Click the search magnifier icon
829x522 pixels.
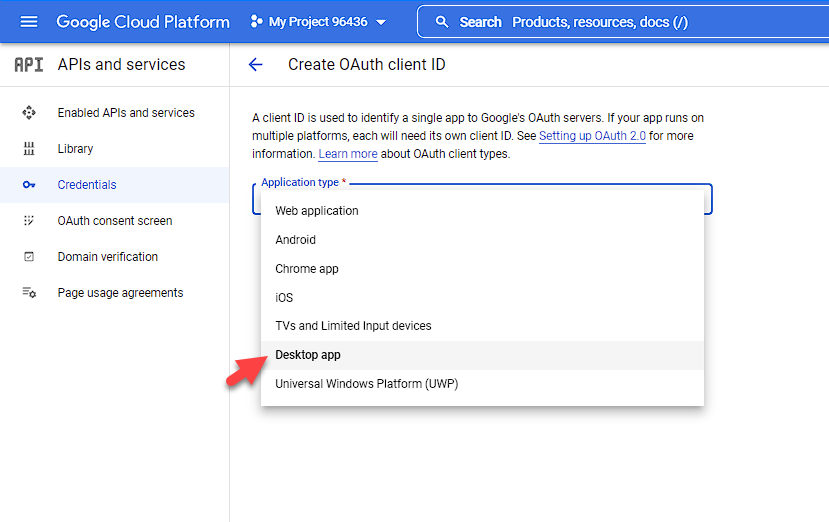click(442, 22)
